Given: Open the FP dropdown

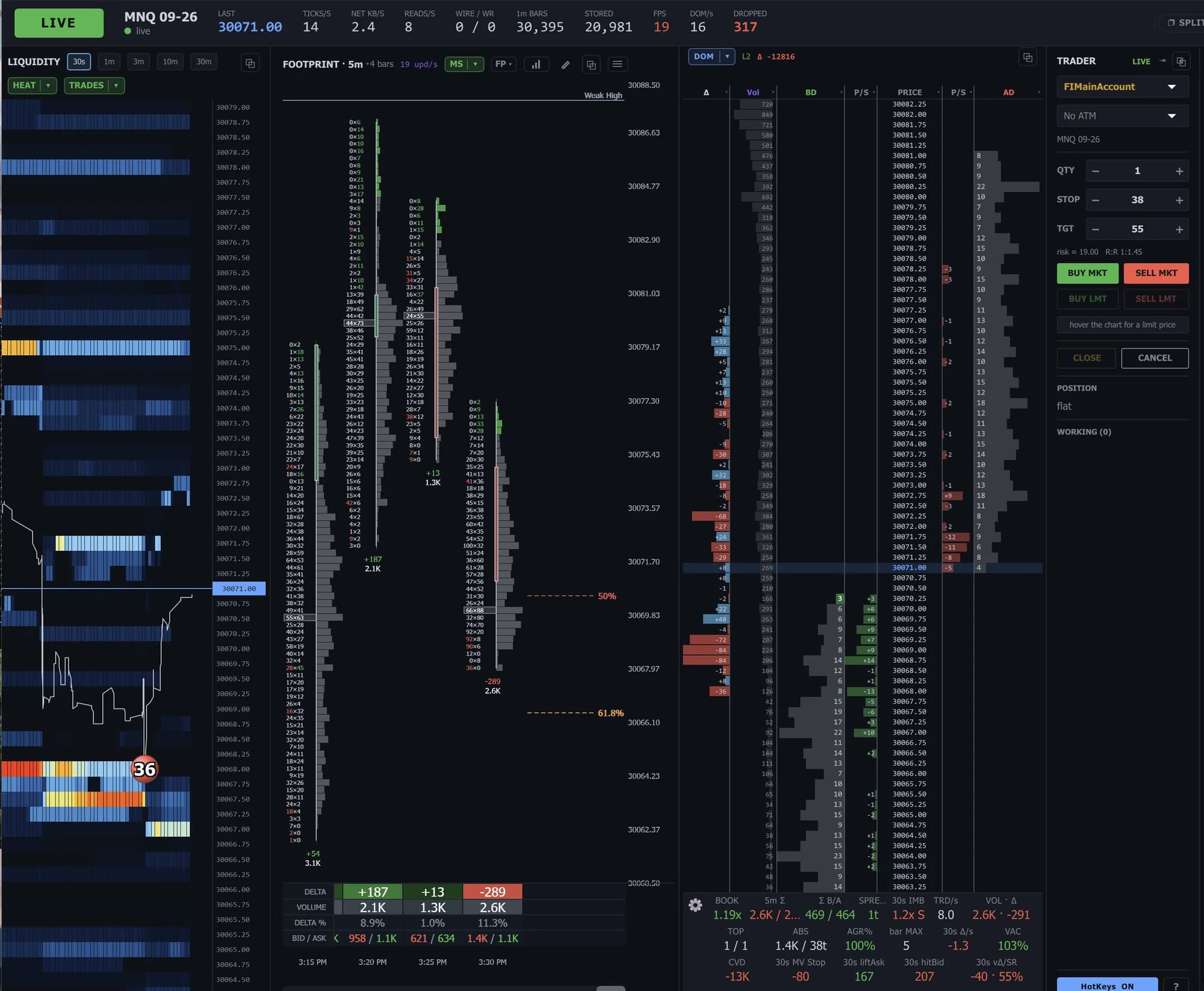Looking at the screenshot, I should [x=504, y=64].
